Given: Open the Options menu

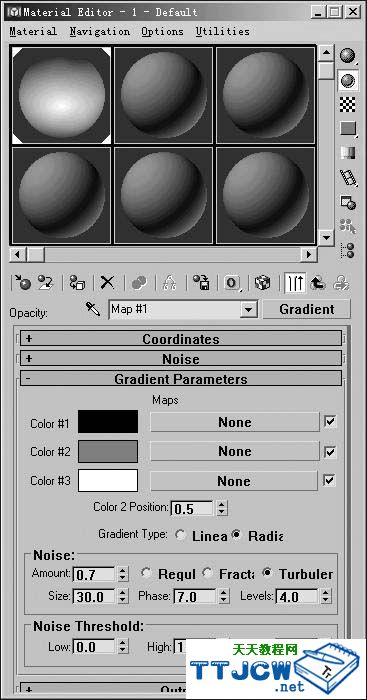Looking at the screenshot, I should (163, 32).
